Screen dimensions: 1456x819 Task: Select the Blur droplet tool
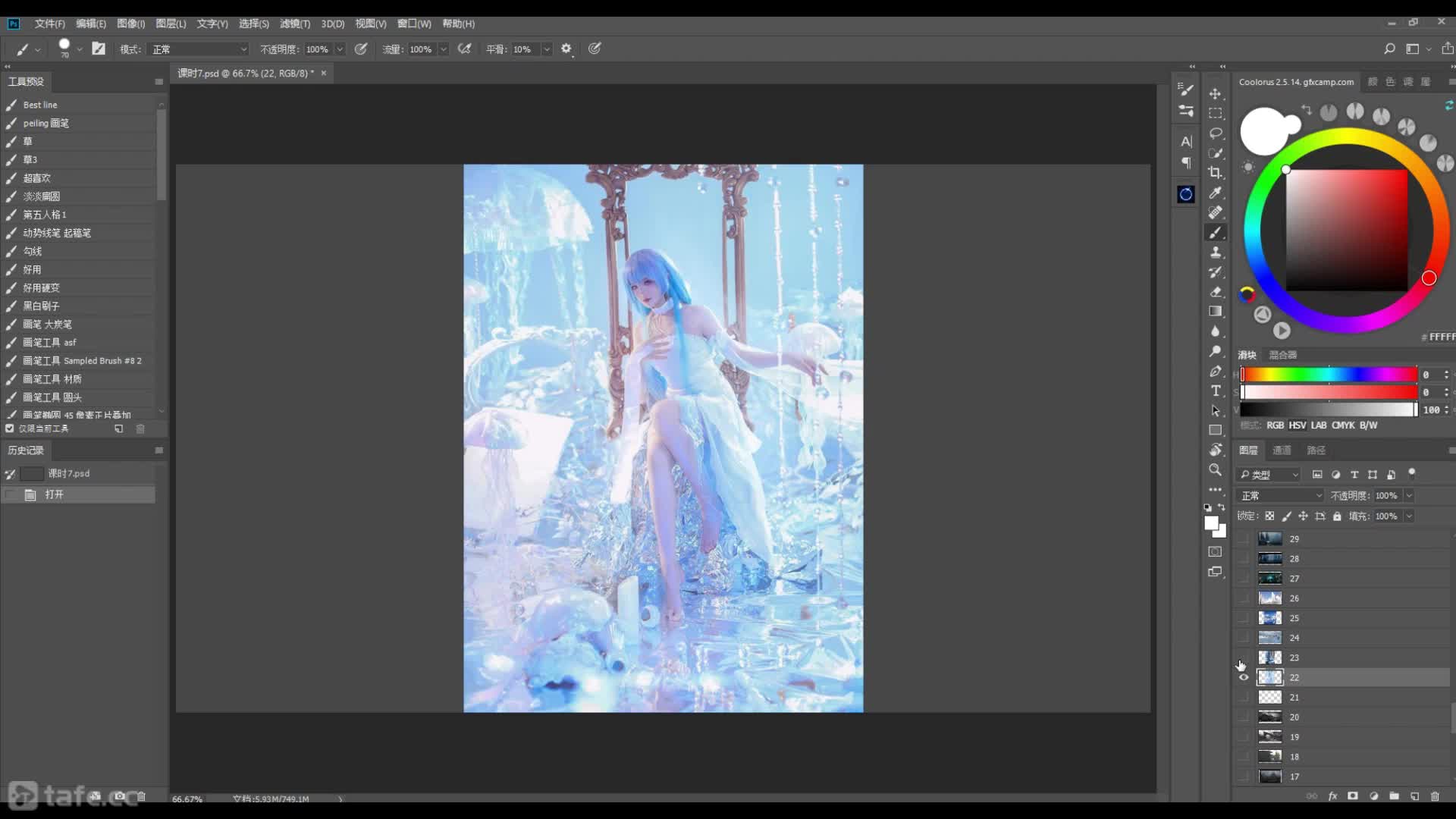pyautogui.click(x=1216, y=331)
